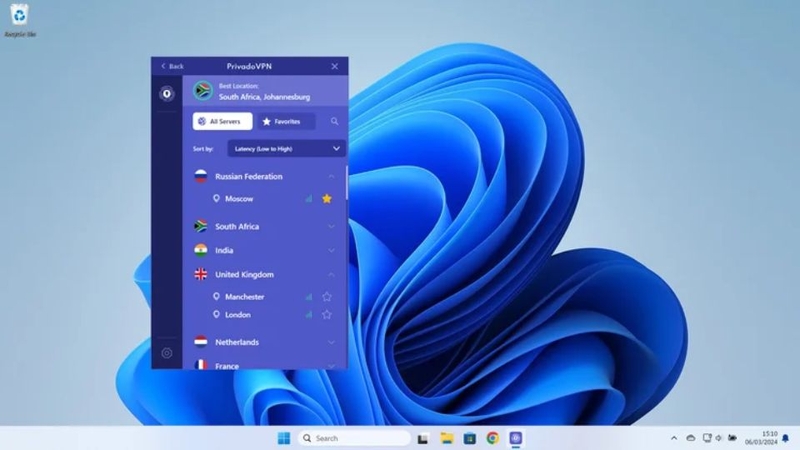This screenshot has width=800, height=450.
Task: Connect to the Moscow server
Action: tap(239, 199)
